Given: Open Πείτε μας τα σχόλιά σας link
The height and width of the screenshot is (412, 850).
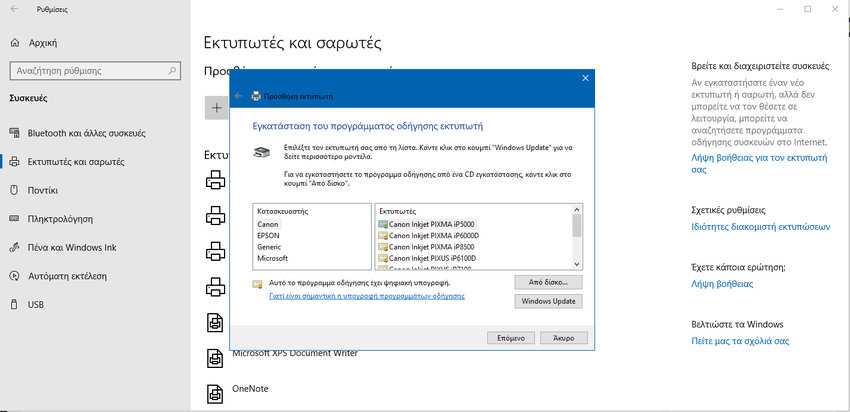Looking at the screenshot, I should (740, 341).
